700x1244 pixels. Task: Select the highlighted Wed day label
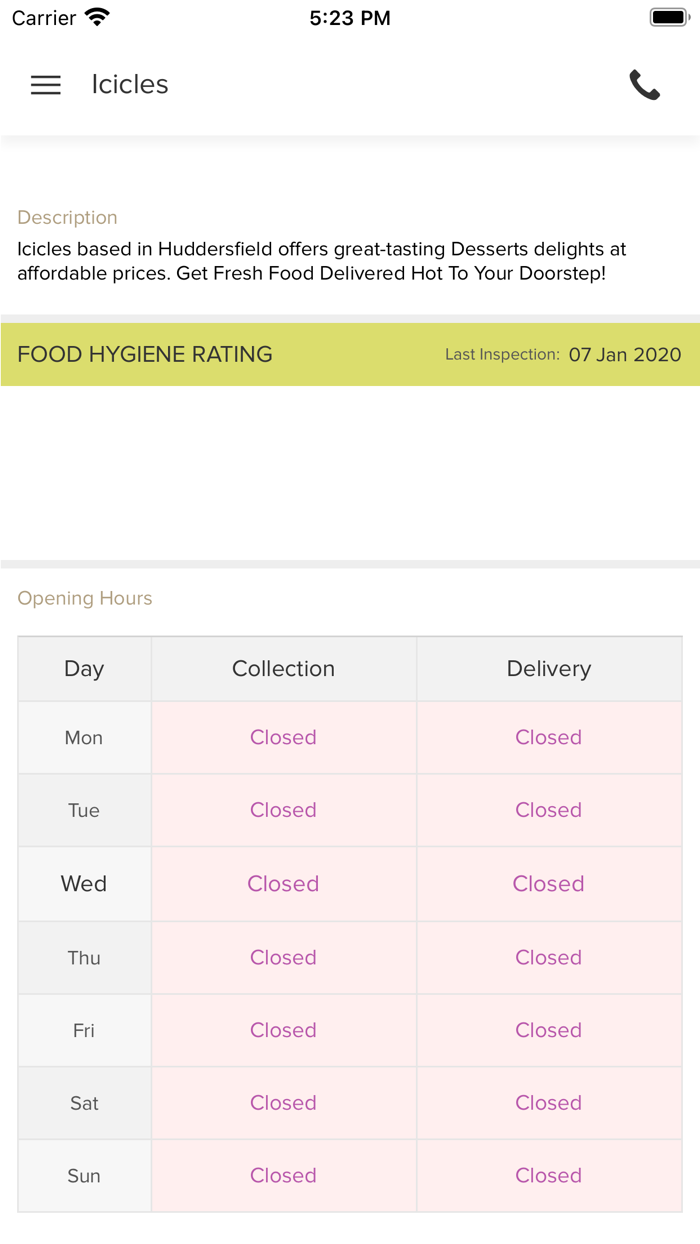pyautogui.click(x=84, y=884)
